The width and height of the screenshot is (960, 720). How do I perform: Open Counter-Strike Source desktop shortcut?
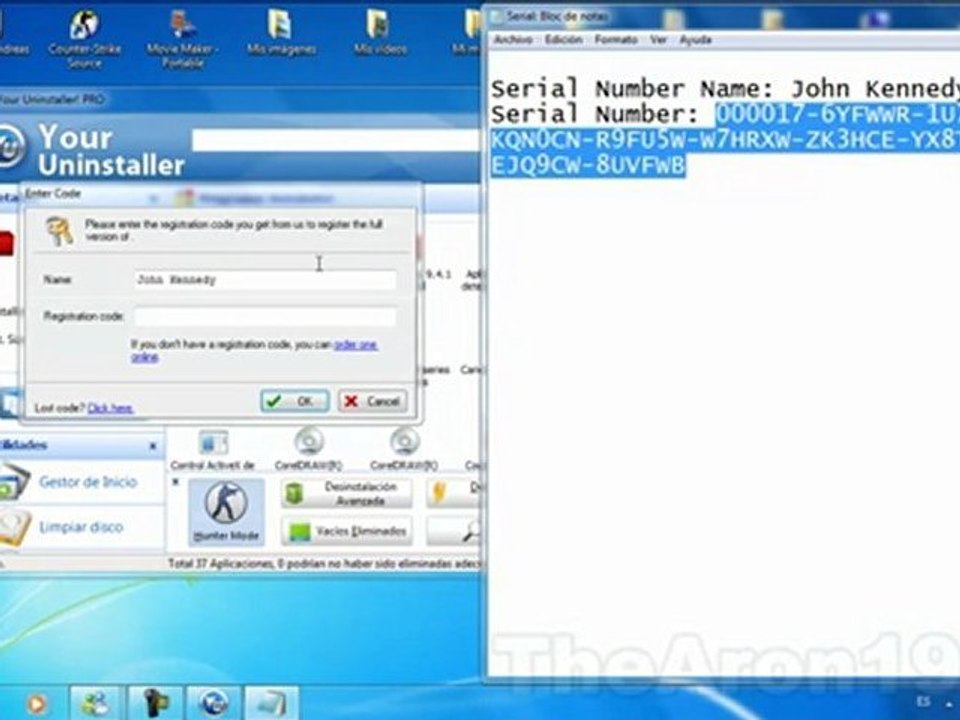tap(84, 39)
